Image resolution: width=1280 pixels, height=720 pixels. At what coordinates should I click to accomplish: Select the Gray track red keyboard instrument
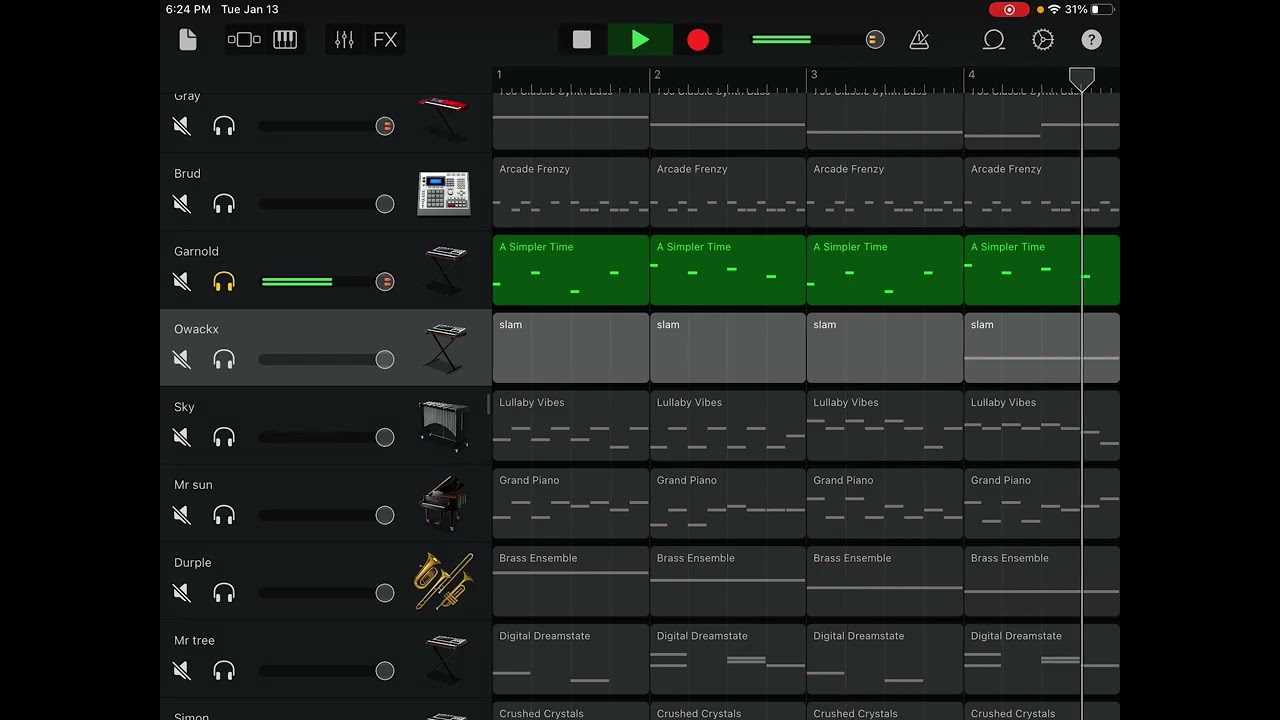coord(443,117)
